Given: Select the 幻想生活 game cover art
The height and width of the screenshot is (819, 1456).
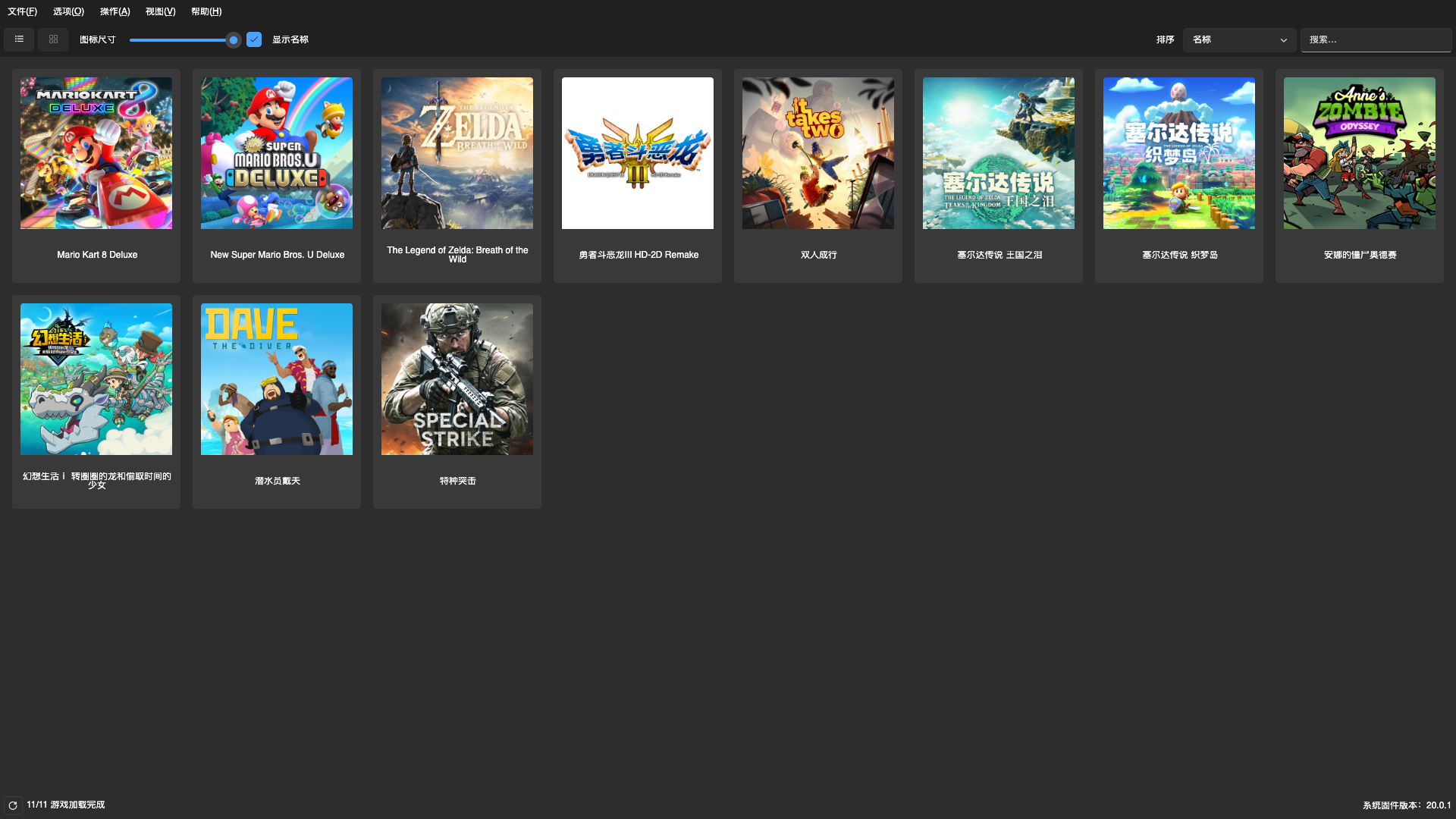Looking at the screenshot, I should [96, 379].
